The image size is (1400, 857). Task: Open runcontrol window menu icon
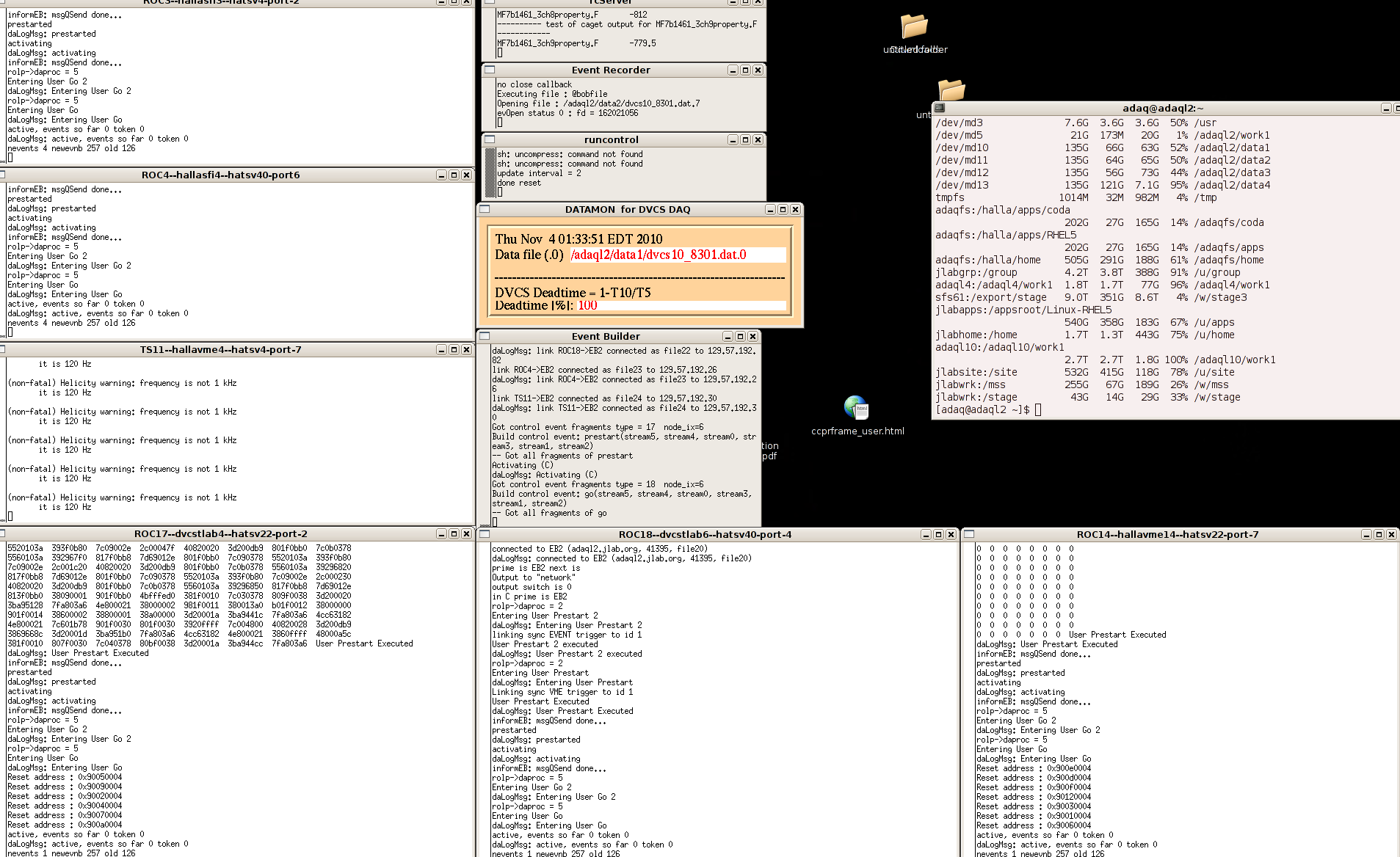489,139
